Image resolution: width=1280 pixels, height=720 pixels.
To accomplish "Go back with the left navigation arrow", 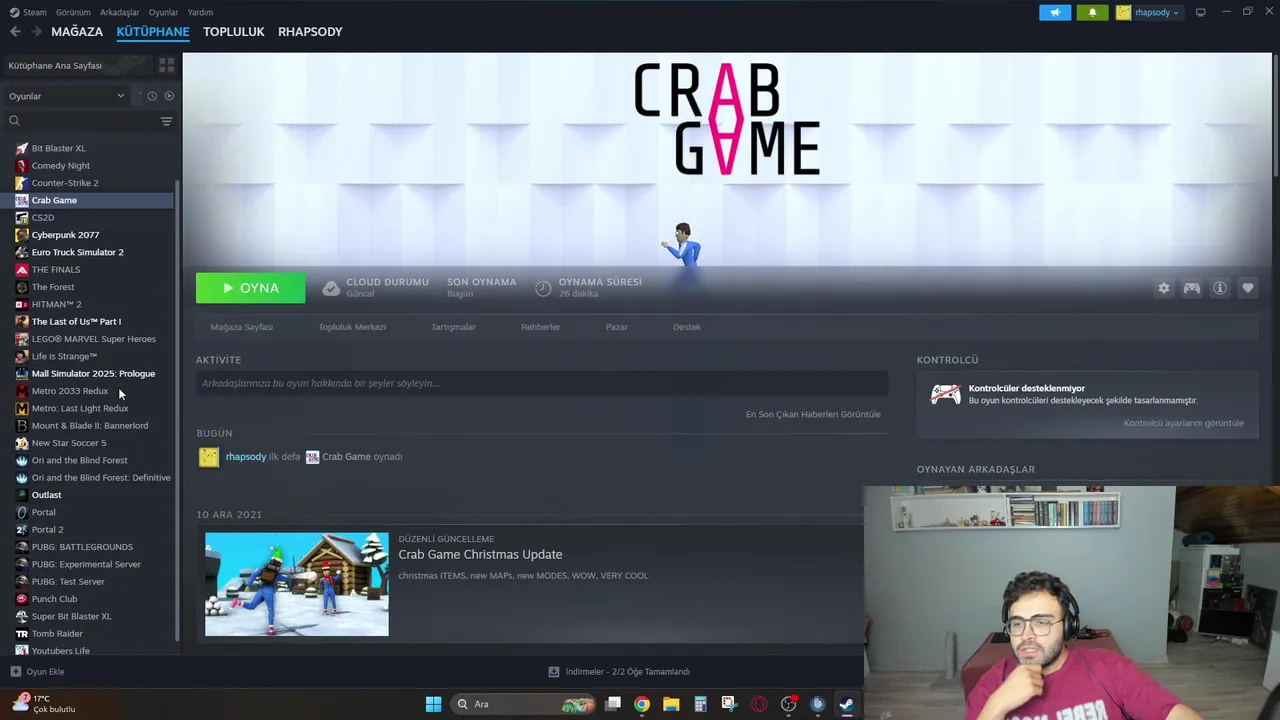I will coord(15,32).
